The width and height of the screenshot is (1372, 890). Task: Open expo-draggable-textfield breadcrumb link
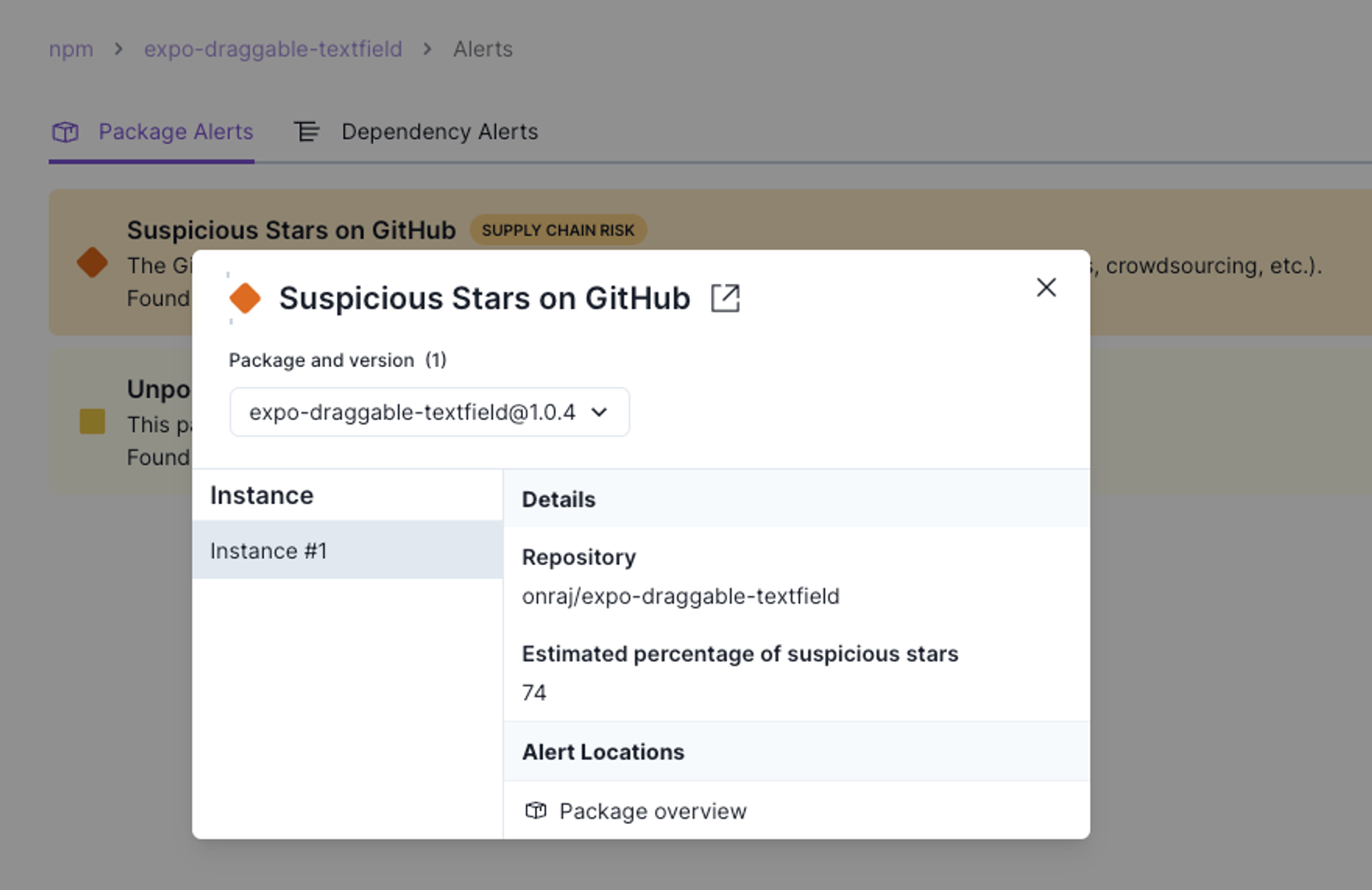tap(273, 49)
